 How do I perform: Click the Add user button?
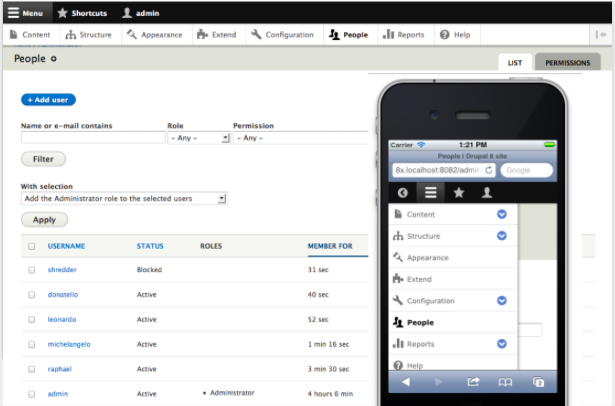tap(48, 100)
